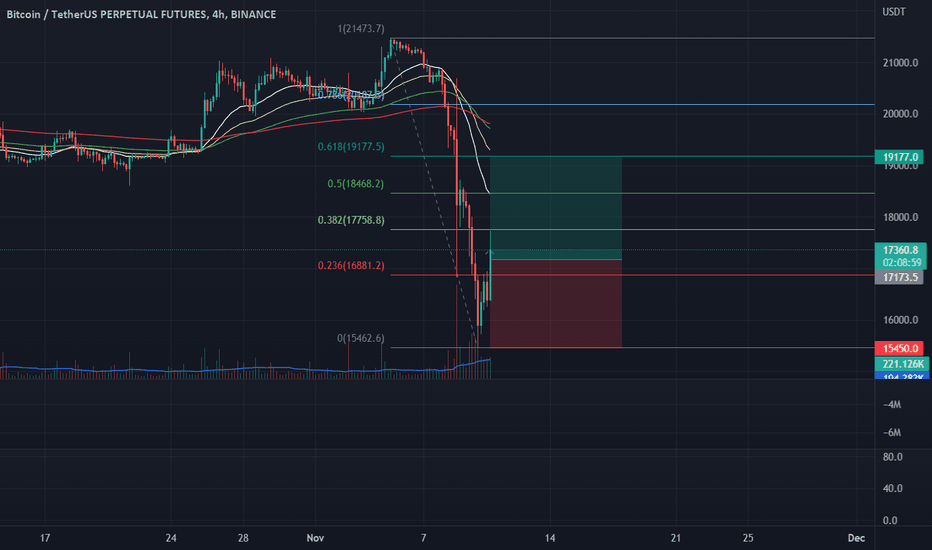This screenshot has height=550, width=932.
Task: Click the 28 date label on the time axis
Action: tap(243, 538)
